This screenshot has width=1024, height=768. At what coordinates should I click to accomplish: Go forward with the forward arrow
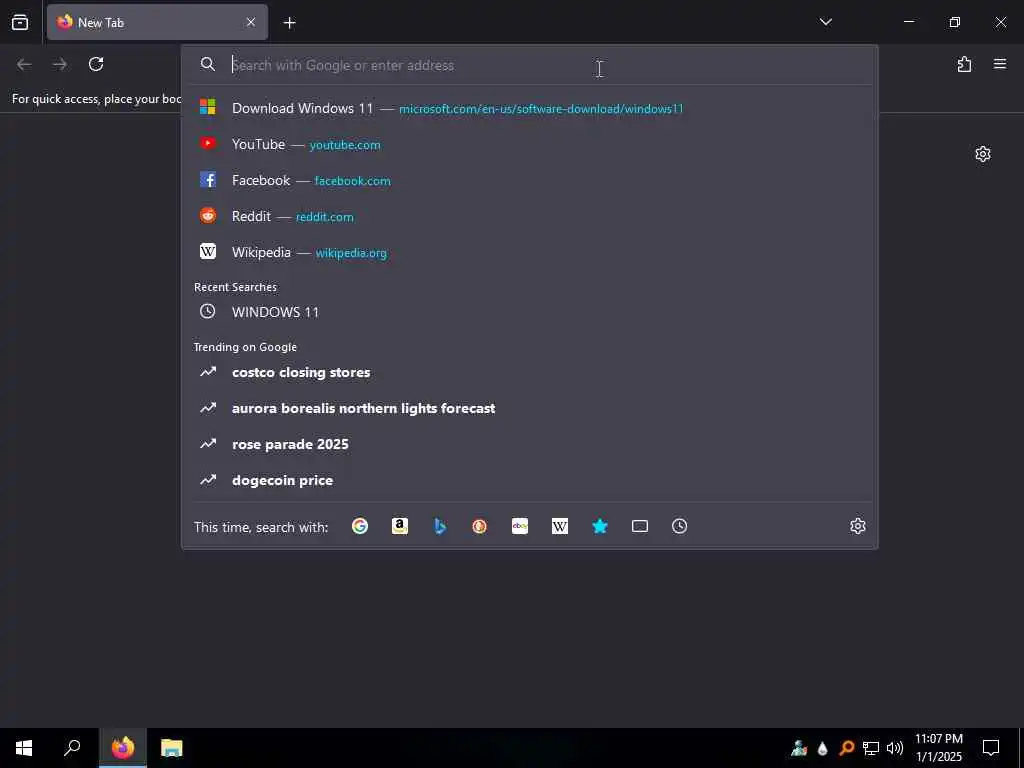click(60, 64)
